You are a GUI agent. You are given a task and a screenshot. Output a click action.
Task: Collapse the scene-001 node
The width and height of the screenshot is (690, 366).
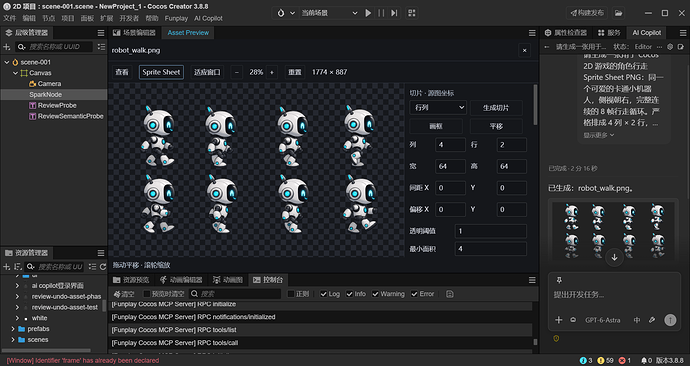[x=7, y=62]
